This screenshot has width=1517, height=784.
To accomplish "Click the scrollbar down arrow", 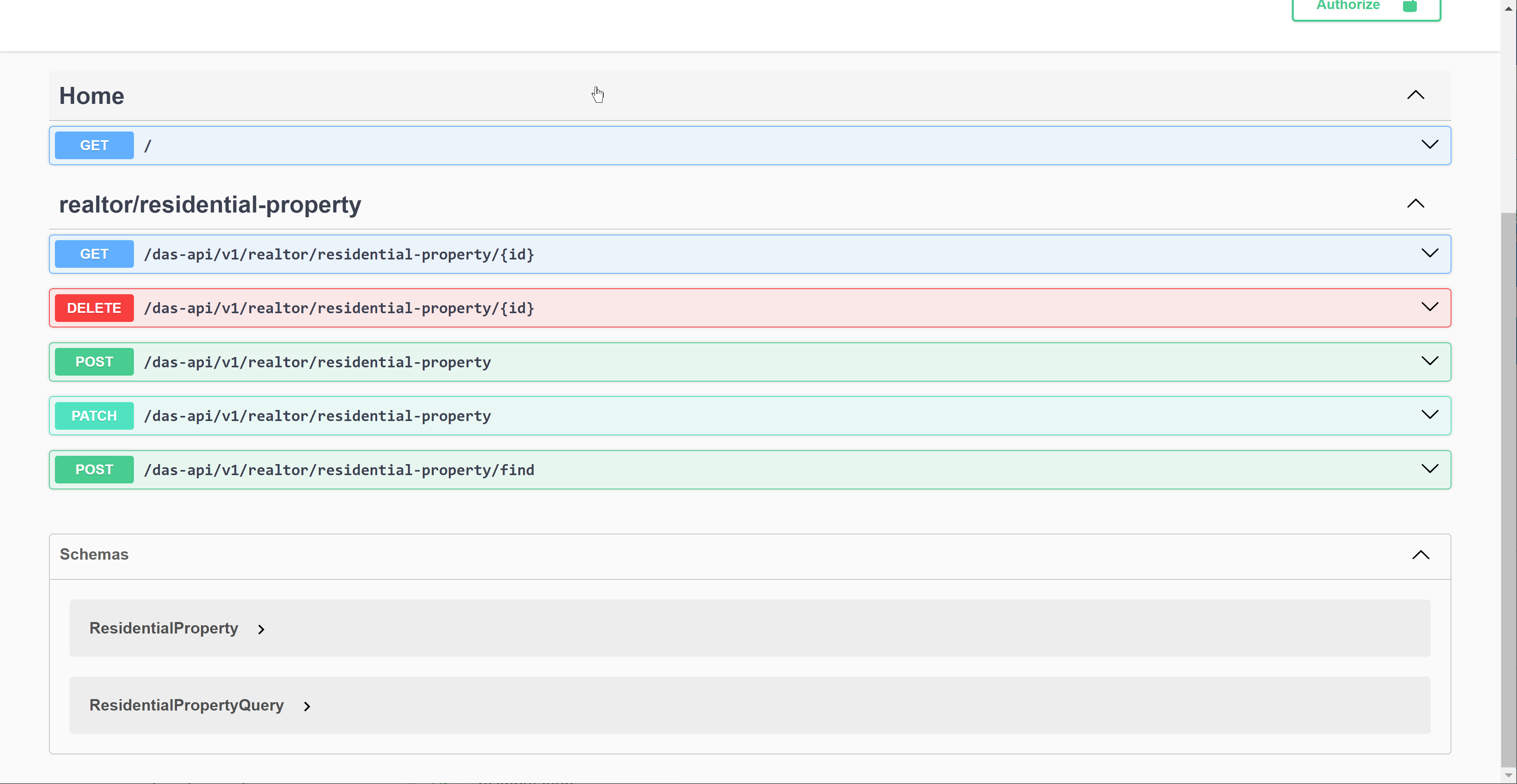I will click(x=1509, y=776).
